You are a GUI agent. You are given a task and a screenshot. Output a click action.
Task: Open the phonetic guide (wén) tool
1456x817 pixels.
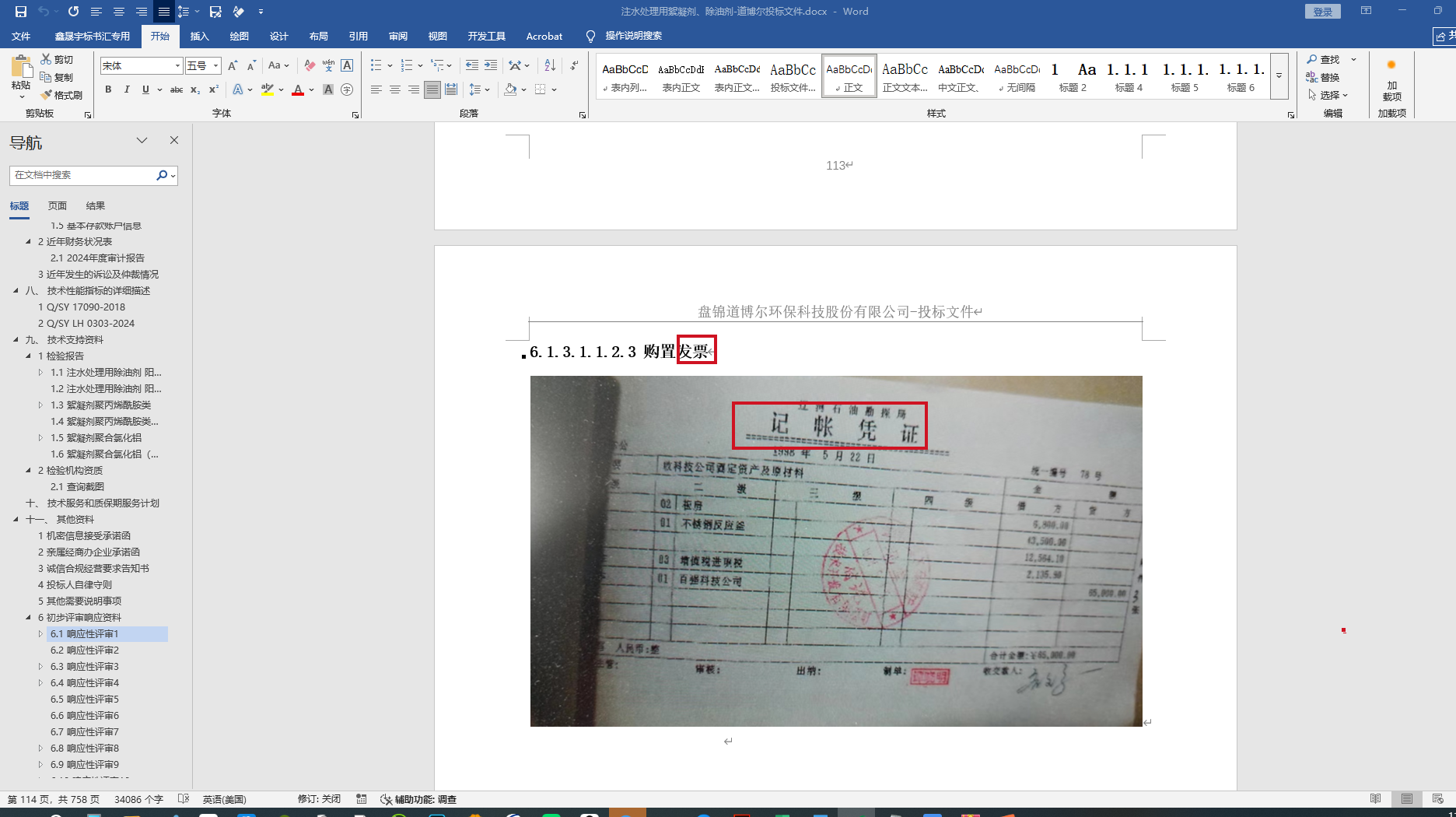coord(328,66)
